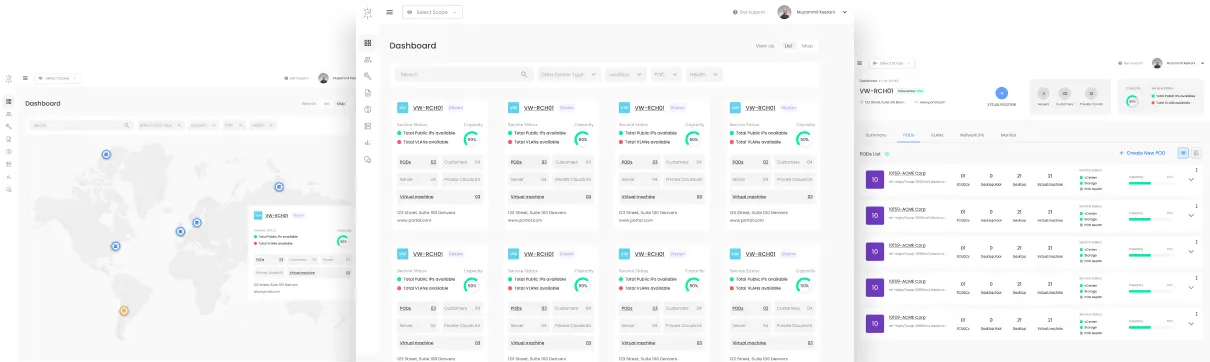Image resolution: width=1210 pixels, height=362 pixels.
Task: Open Health filter dropdown in center window
Action: coord(704,74)
